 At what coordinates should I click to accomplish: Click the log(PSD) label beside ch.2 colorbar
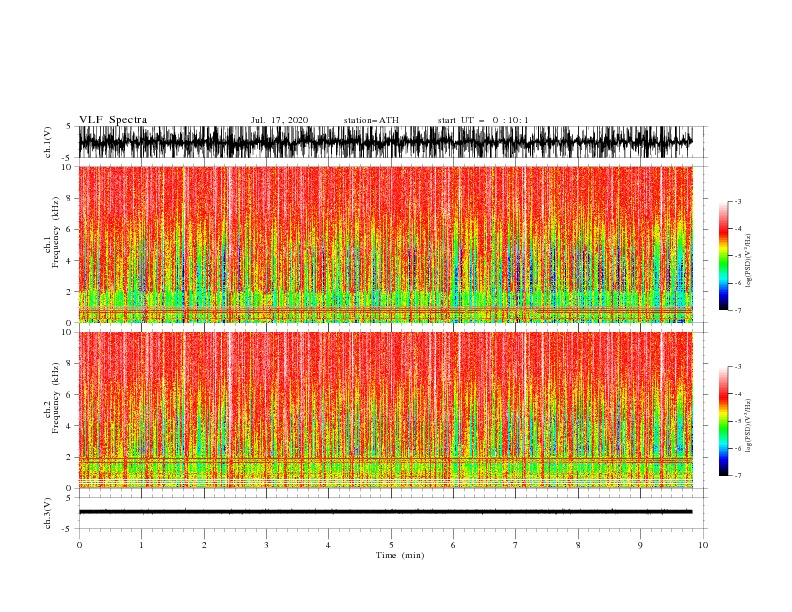(749, 425)
